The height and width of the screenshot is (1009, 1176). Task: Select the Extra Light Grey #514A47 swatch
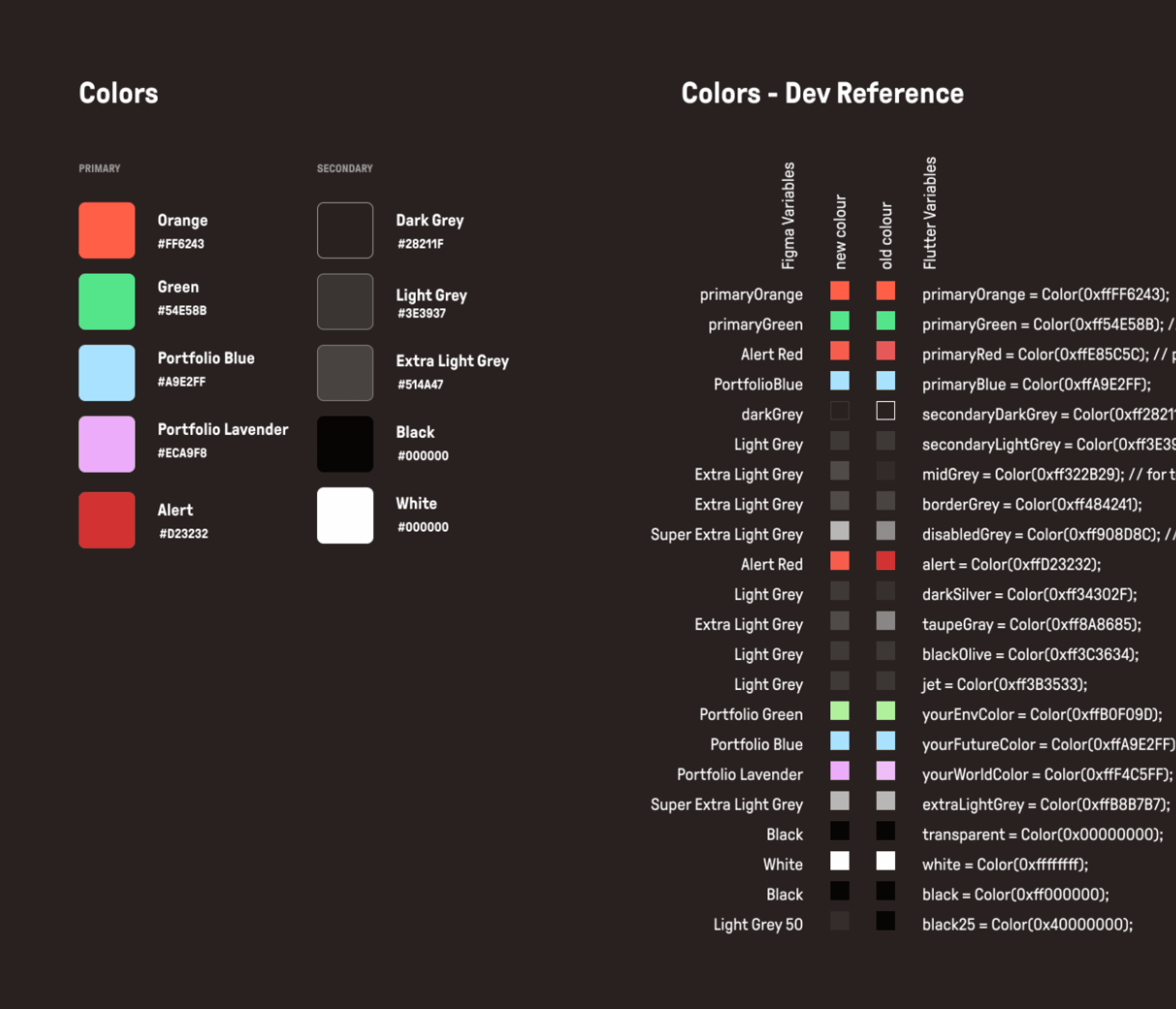[345, 373]
